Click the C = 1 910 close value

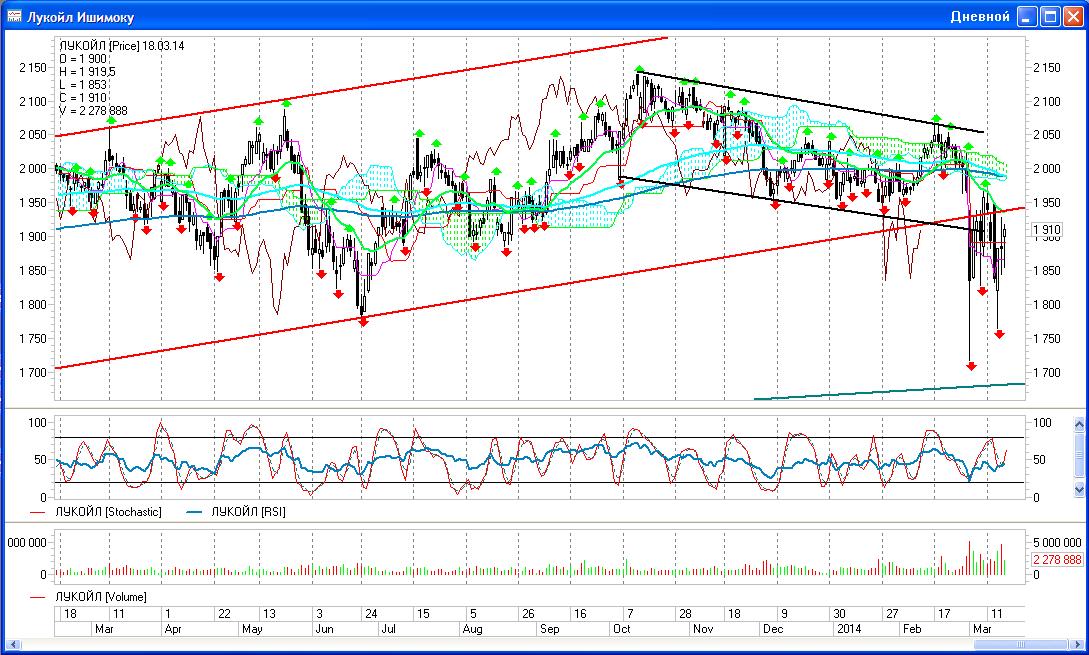83,98
